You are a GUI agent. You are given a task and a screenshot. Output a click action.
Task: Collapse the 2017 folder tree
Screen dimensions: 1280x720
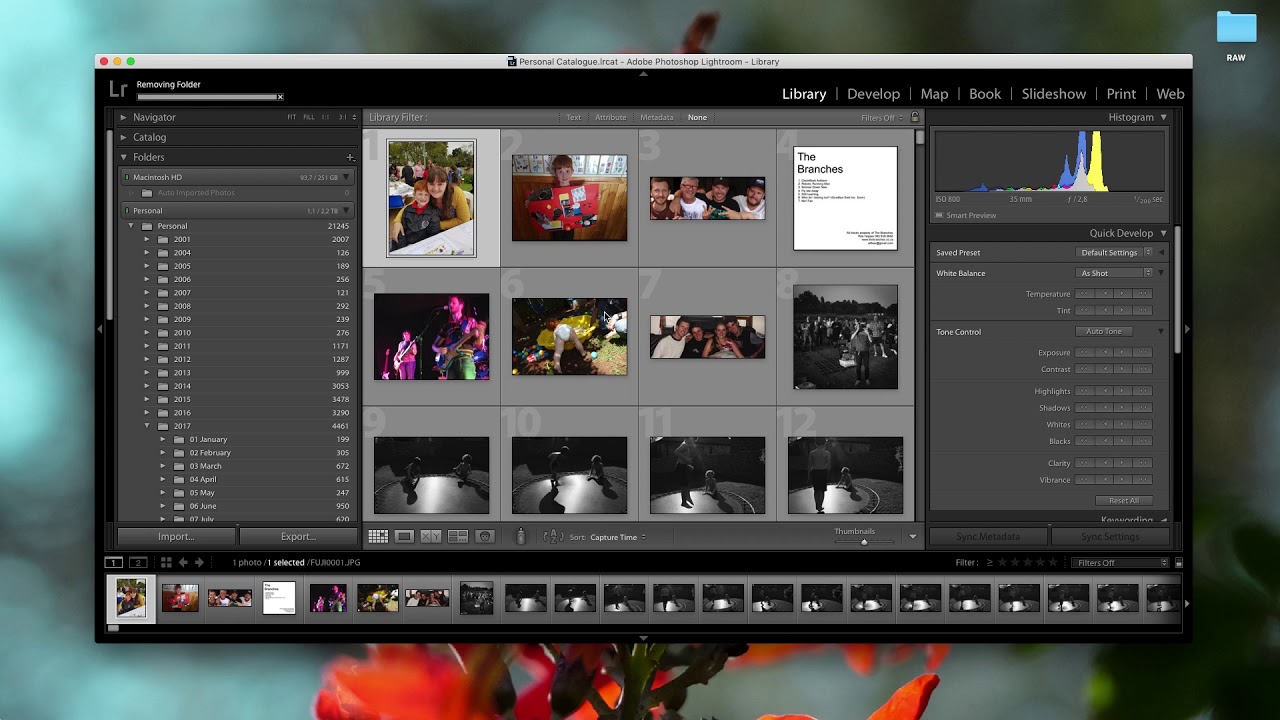(147, 426)
